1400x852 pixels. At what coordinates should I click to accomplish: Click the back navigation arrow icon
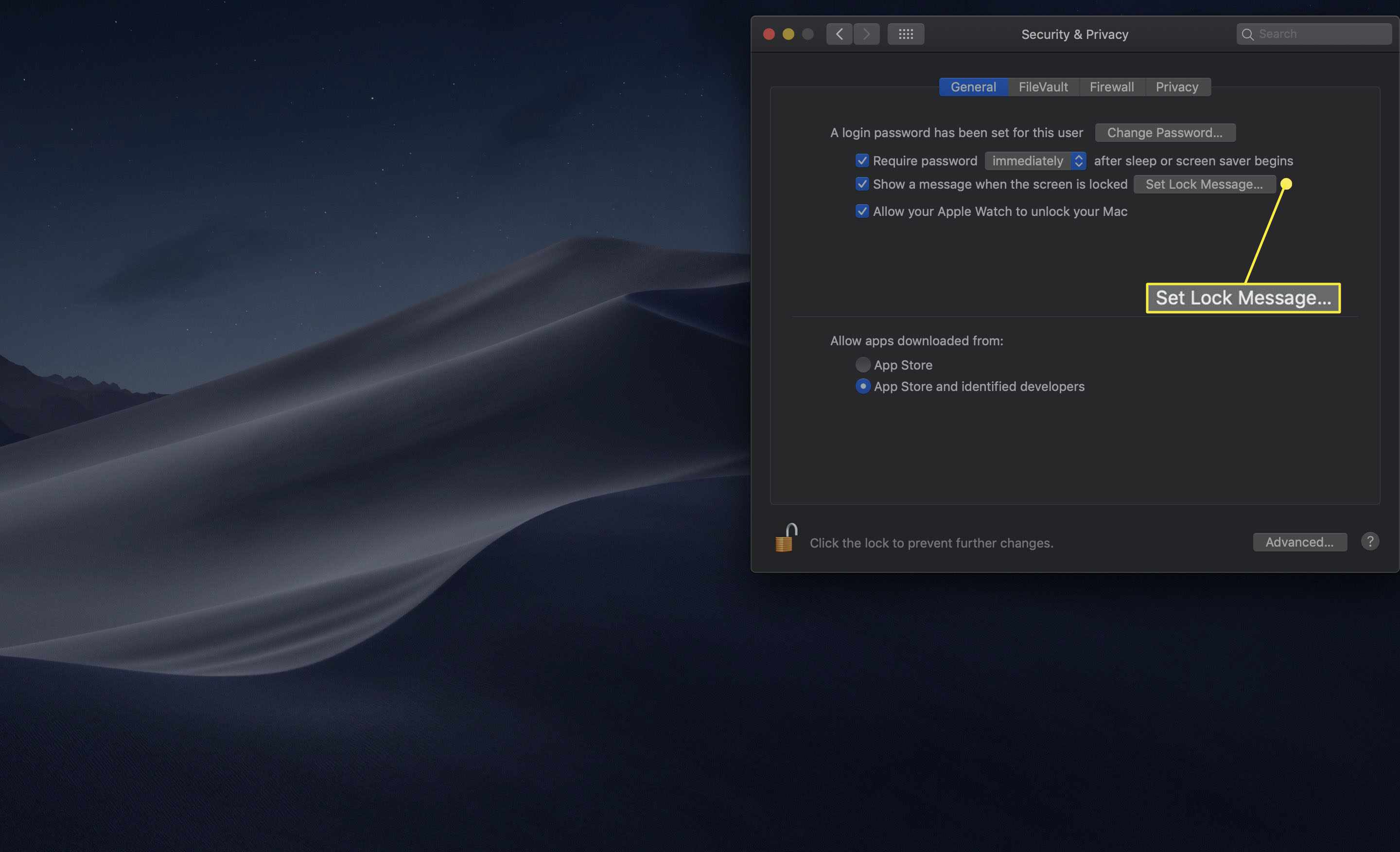tap(839, 33)
